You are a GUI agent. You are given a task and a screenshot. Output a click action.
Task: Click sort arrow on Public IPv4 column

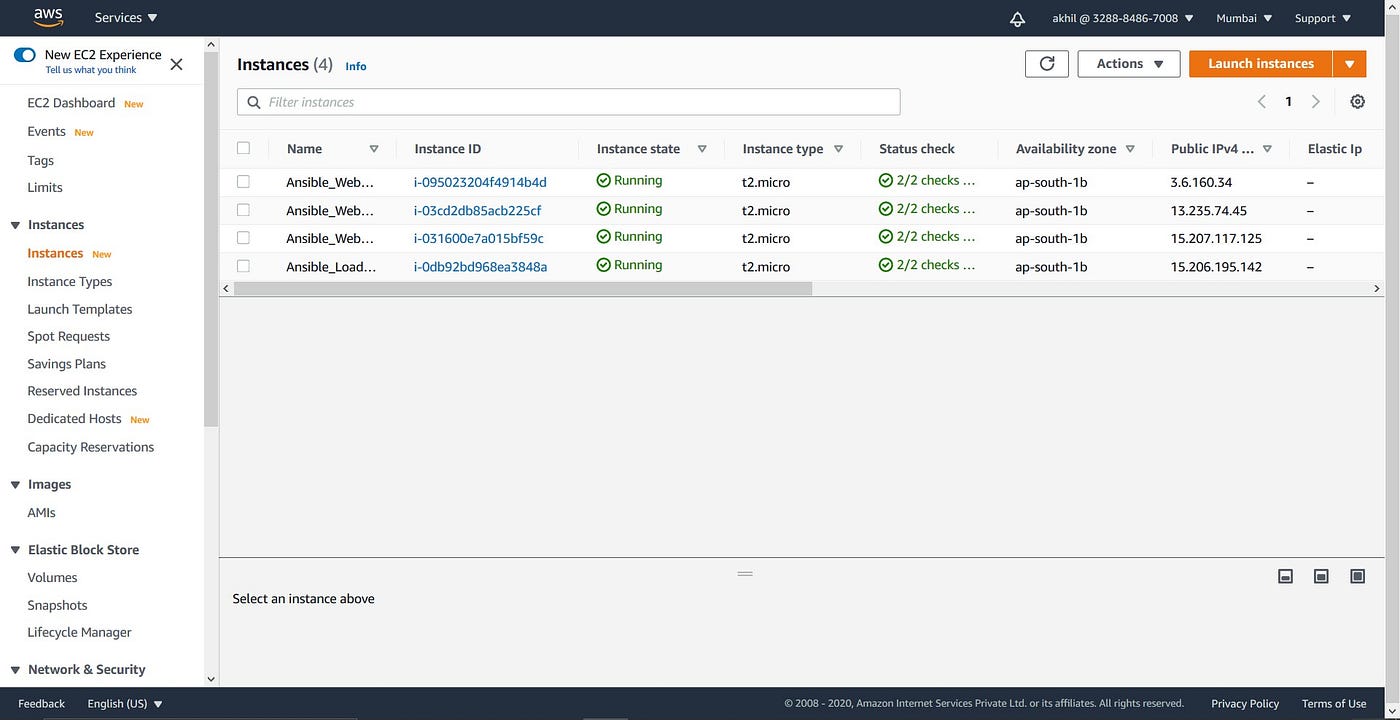[1267, 149]
